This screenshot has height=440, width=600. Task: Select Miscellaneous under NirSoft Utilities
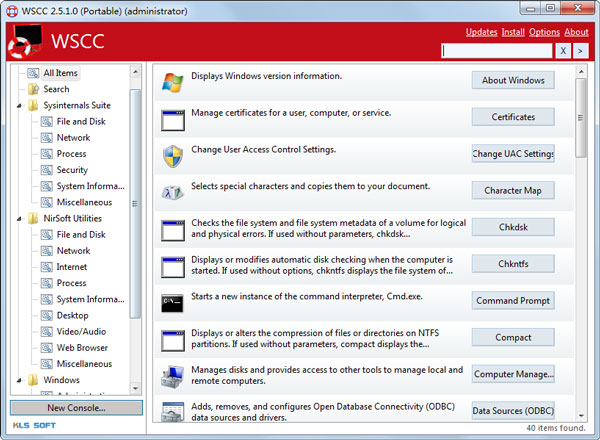point(85,363)
